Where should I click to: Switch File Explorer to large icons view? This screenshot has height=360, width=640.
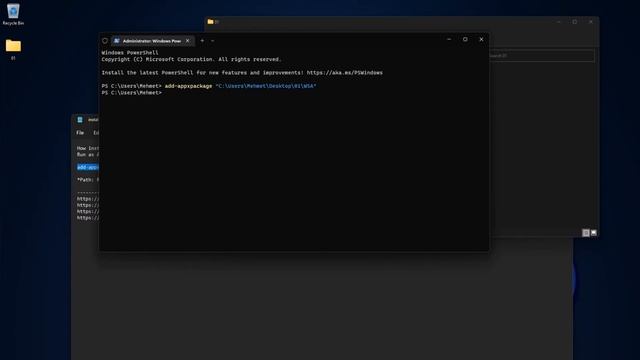pyautogui.click(x=594, y=233)
